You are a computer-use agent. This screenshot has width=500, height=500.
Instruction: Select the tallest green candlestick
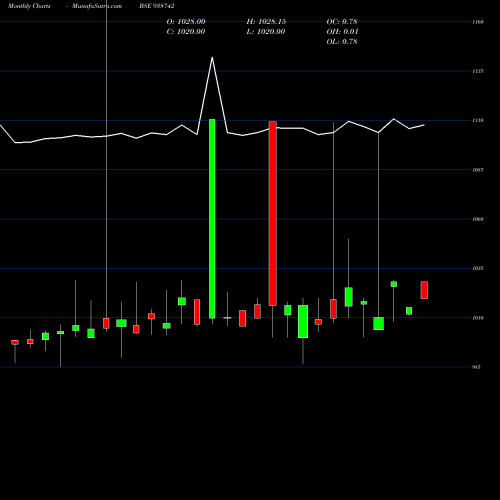pos(212,219)
